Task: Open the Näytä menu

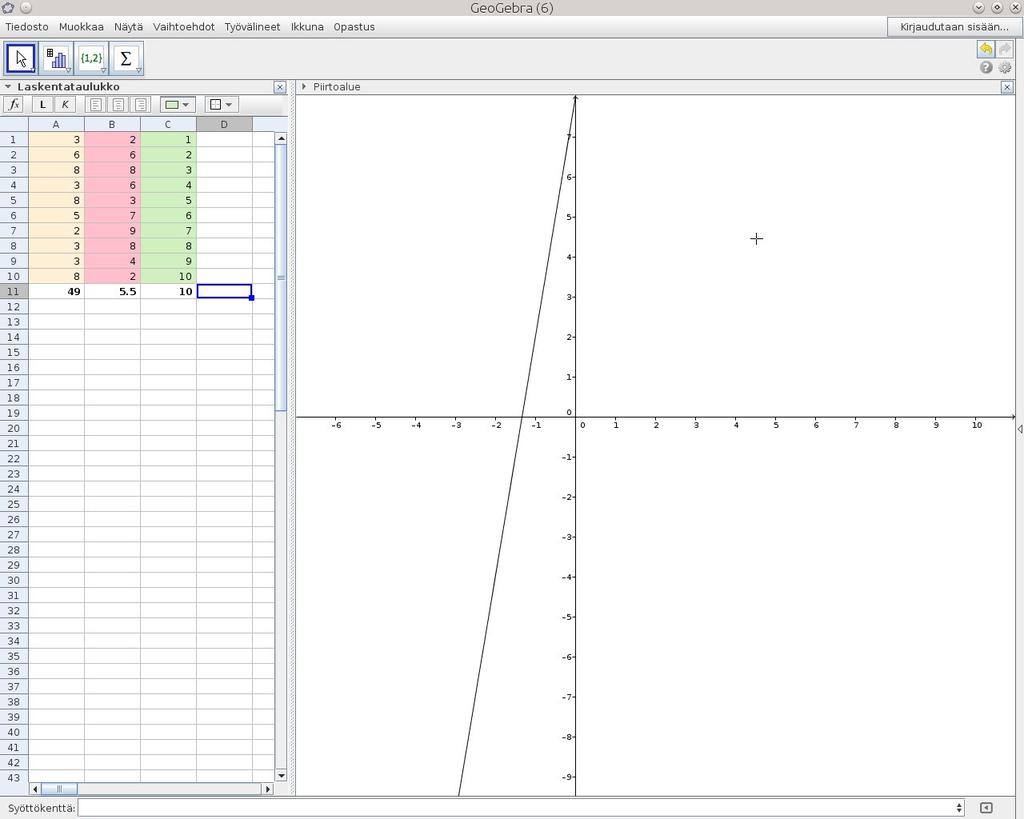Action: [128, 27]
